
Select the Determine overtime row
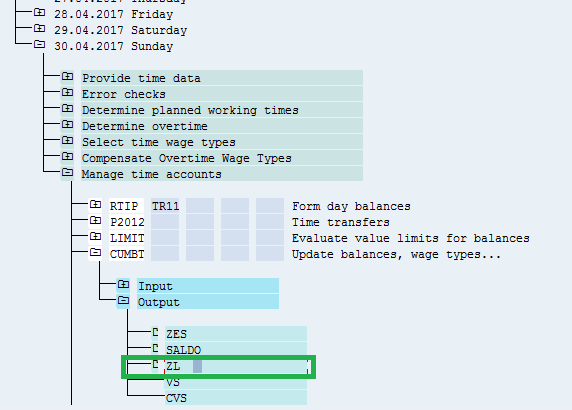222,126
